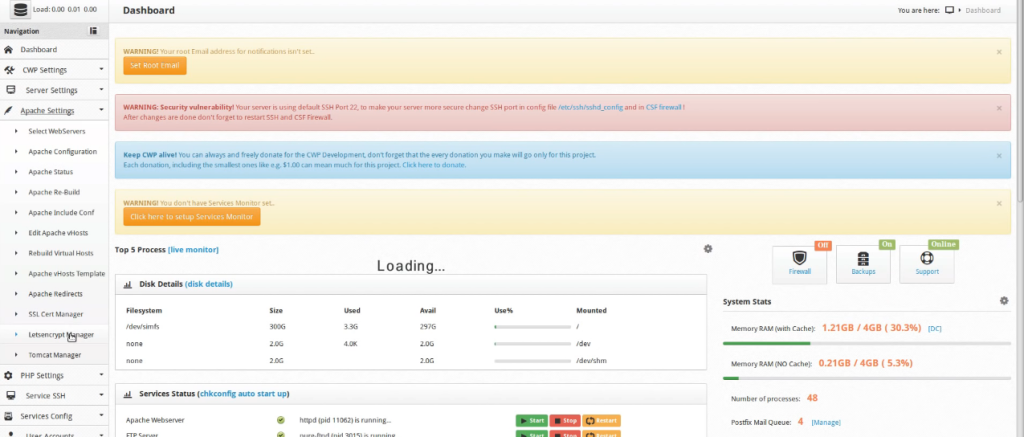Expand the Service SSH menu arrow
This screenshot has width=1024, height=437.
101,395
